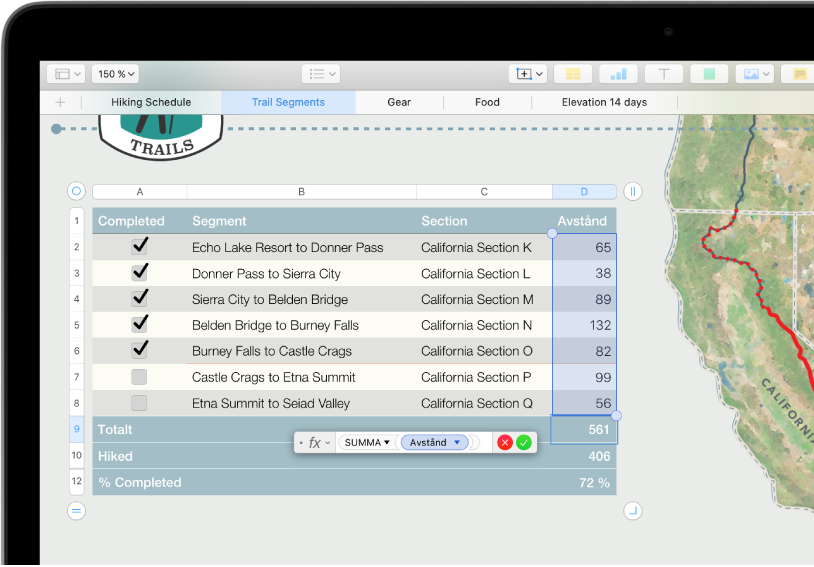Click the Shape toolbar icon

point(709,74)
